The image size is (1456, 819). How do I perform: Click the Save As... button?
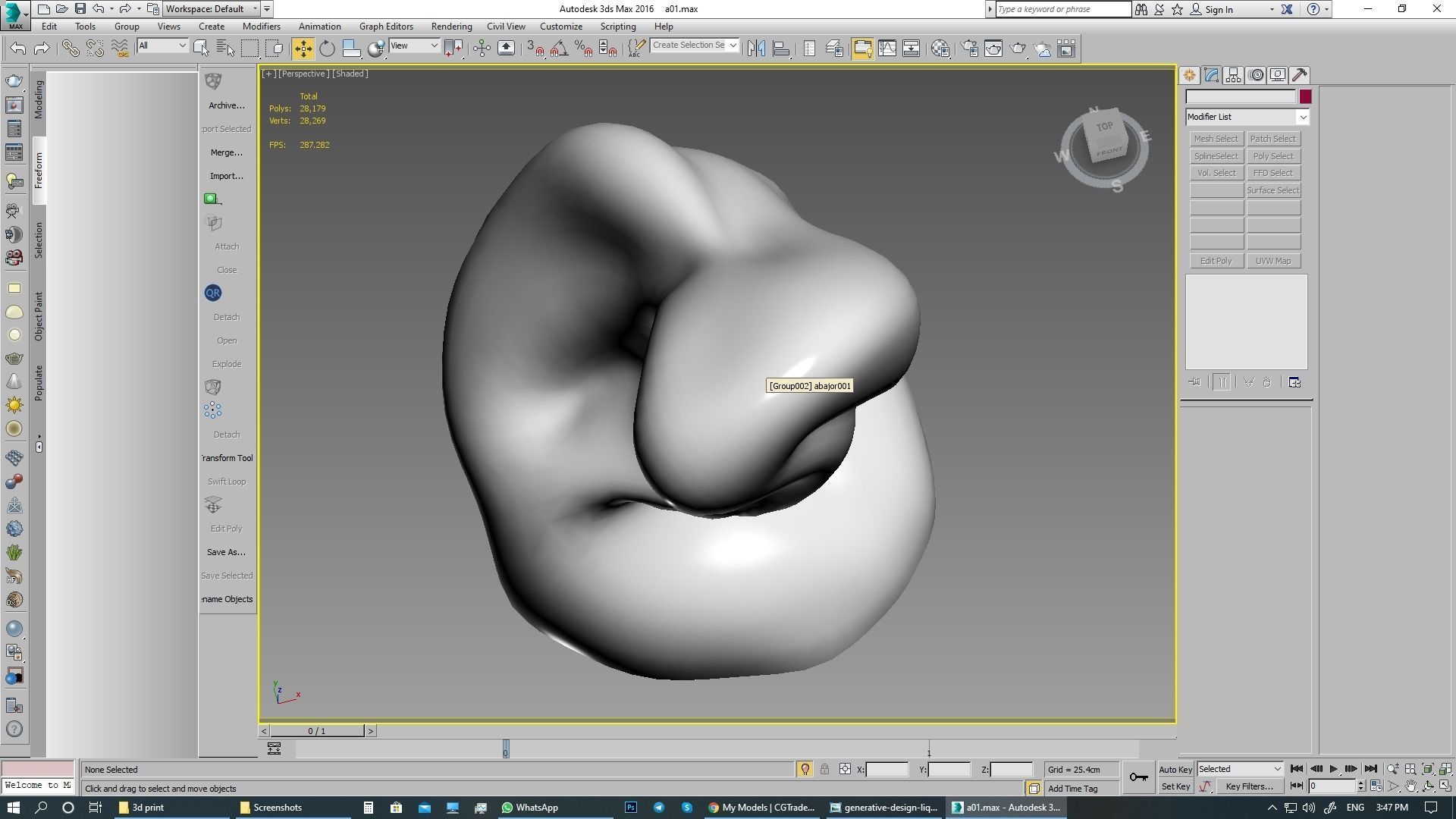click(226, 552)
